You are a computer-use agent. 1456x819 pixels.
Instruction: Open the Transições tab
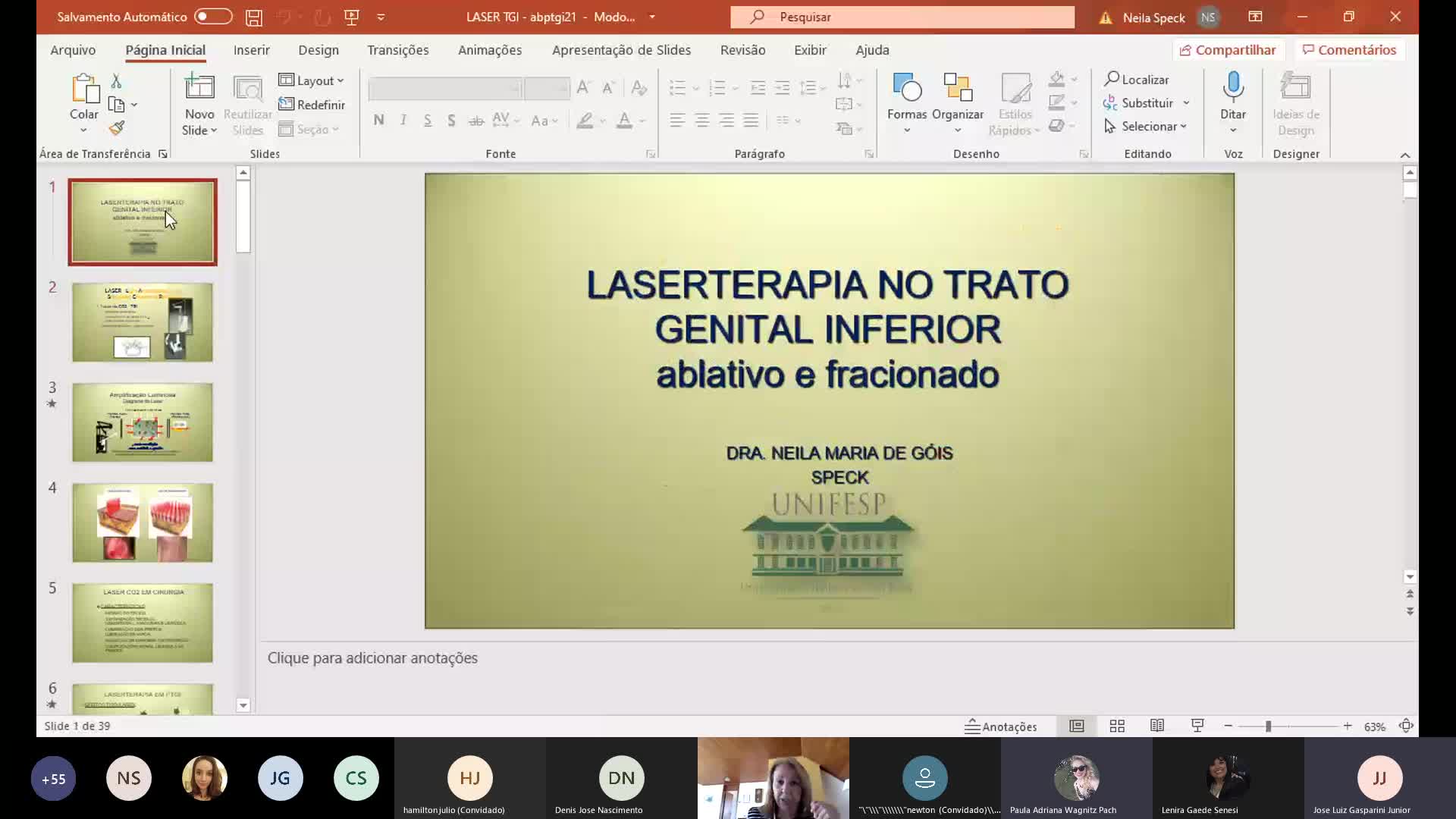398,50
